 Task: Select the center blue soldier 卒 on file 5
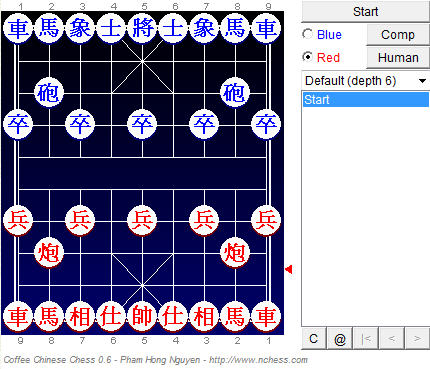pyautogui.click(x=142, y=124)
